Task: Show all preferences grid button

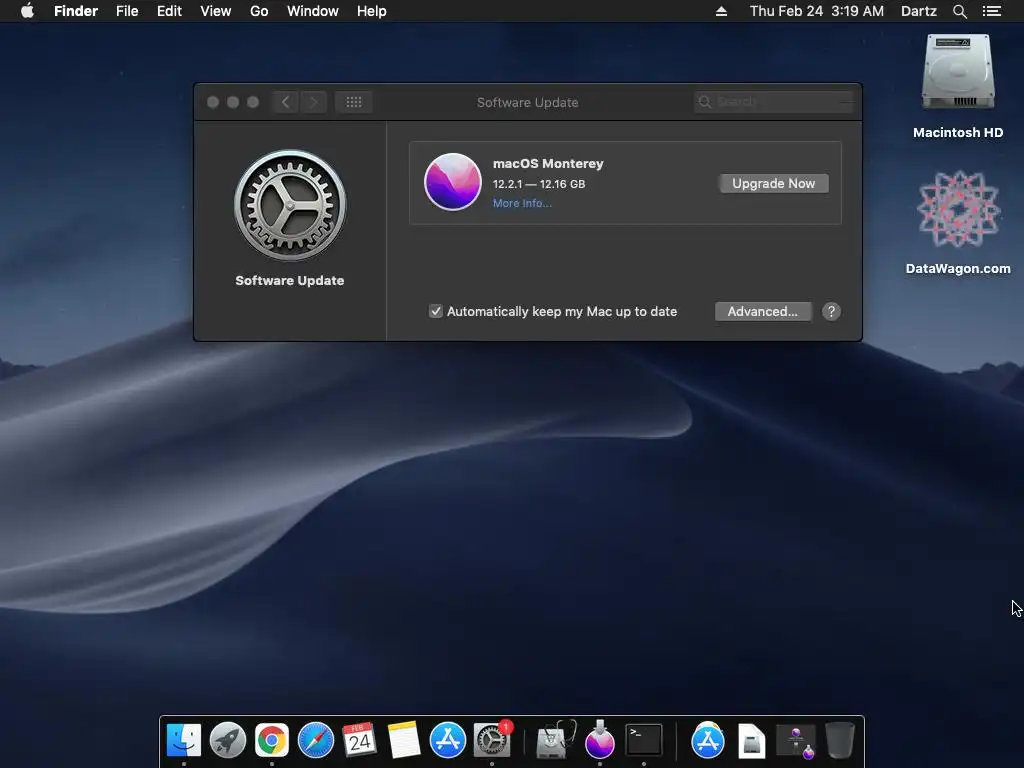Action: [353, 102]
